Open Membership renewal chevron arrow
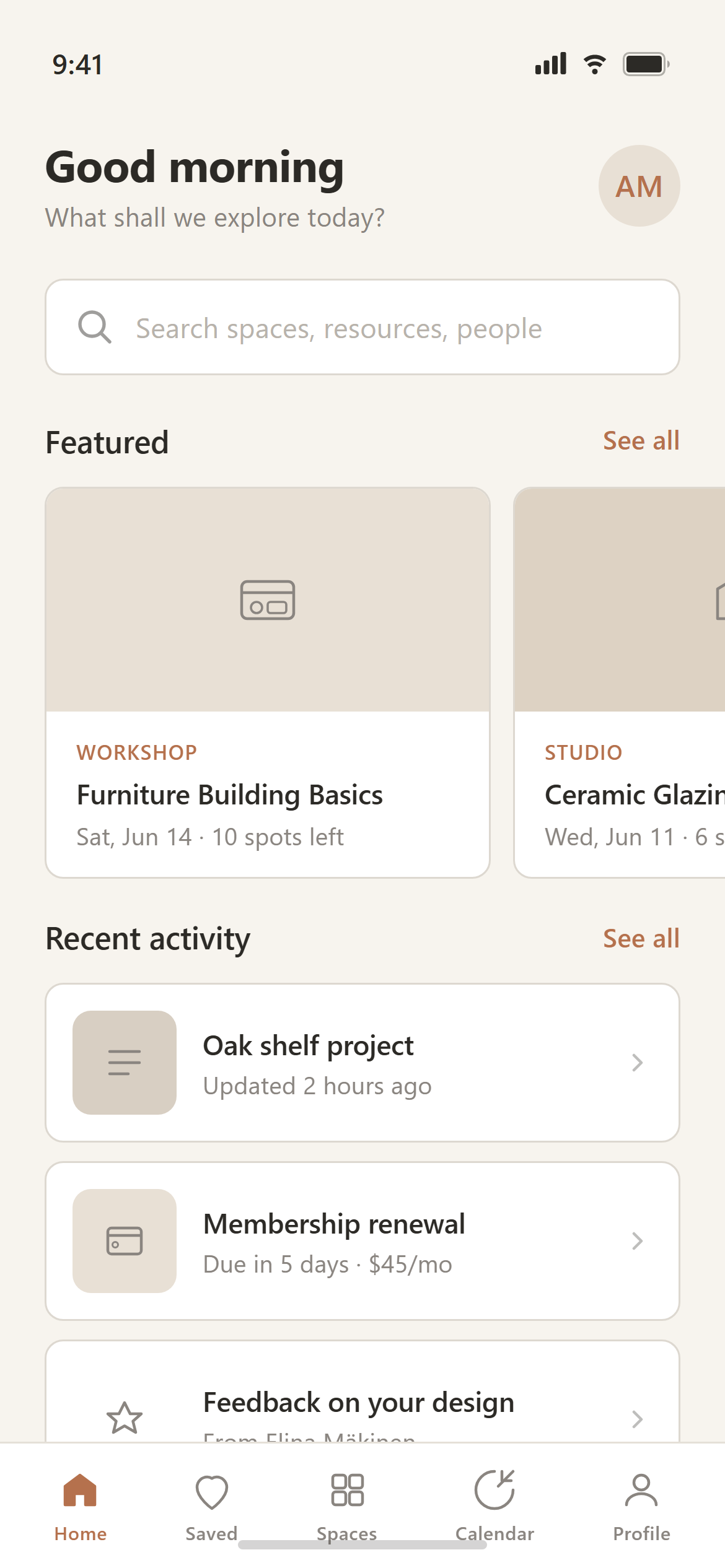725x1568 pixels. tap(637, 1240)
